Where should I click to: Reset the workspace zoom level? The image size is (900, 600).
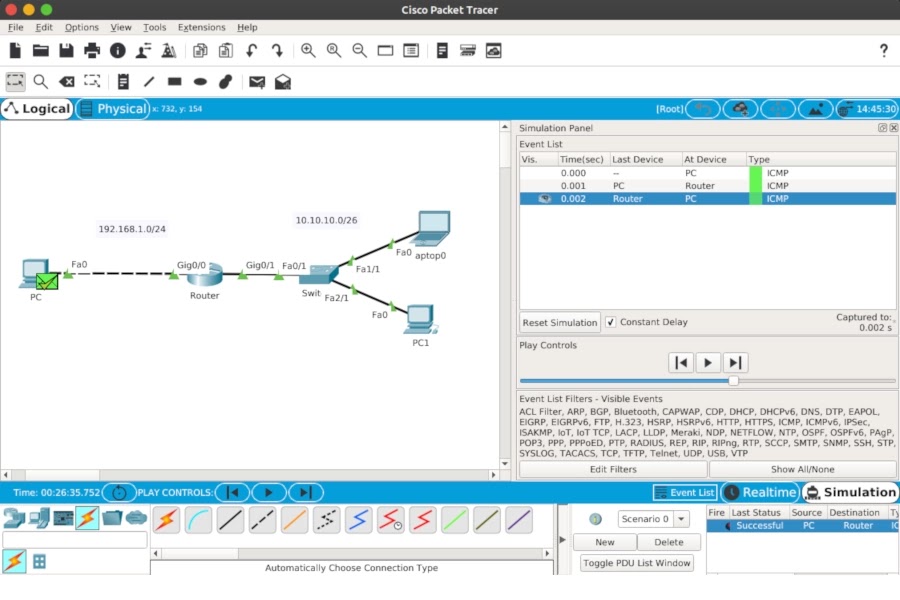point(333,51)
